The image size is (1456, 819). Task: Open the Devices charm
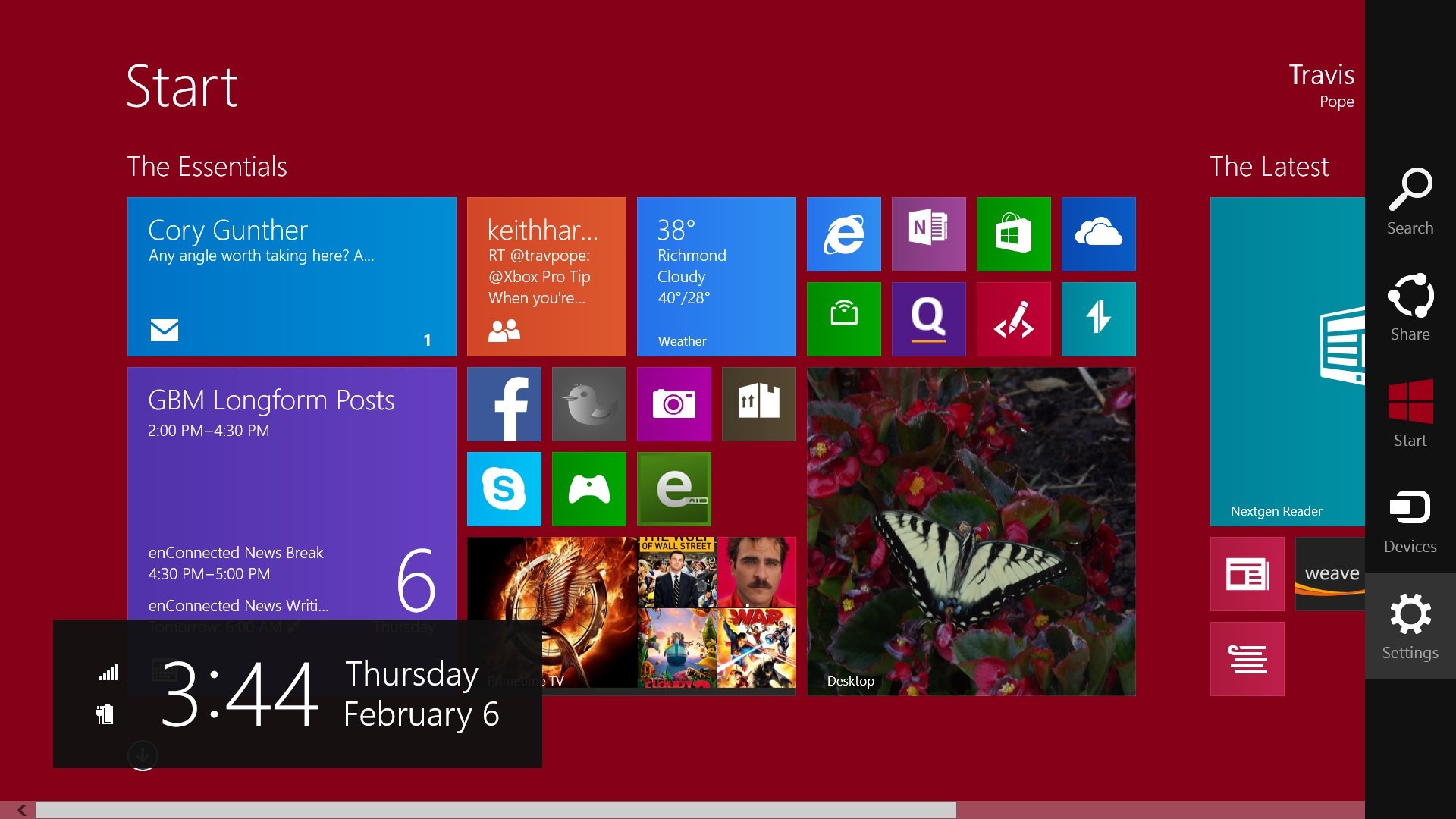tap(1410, 520)
